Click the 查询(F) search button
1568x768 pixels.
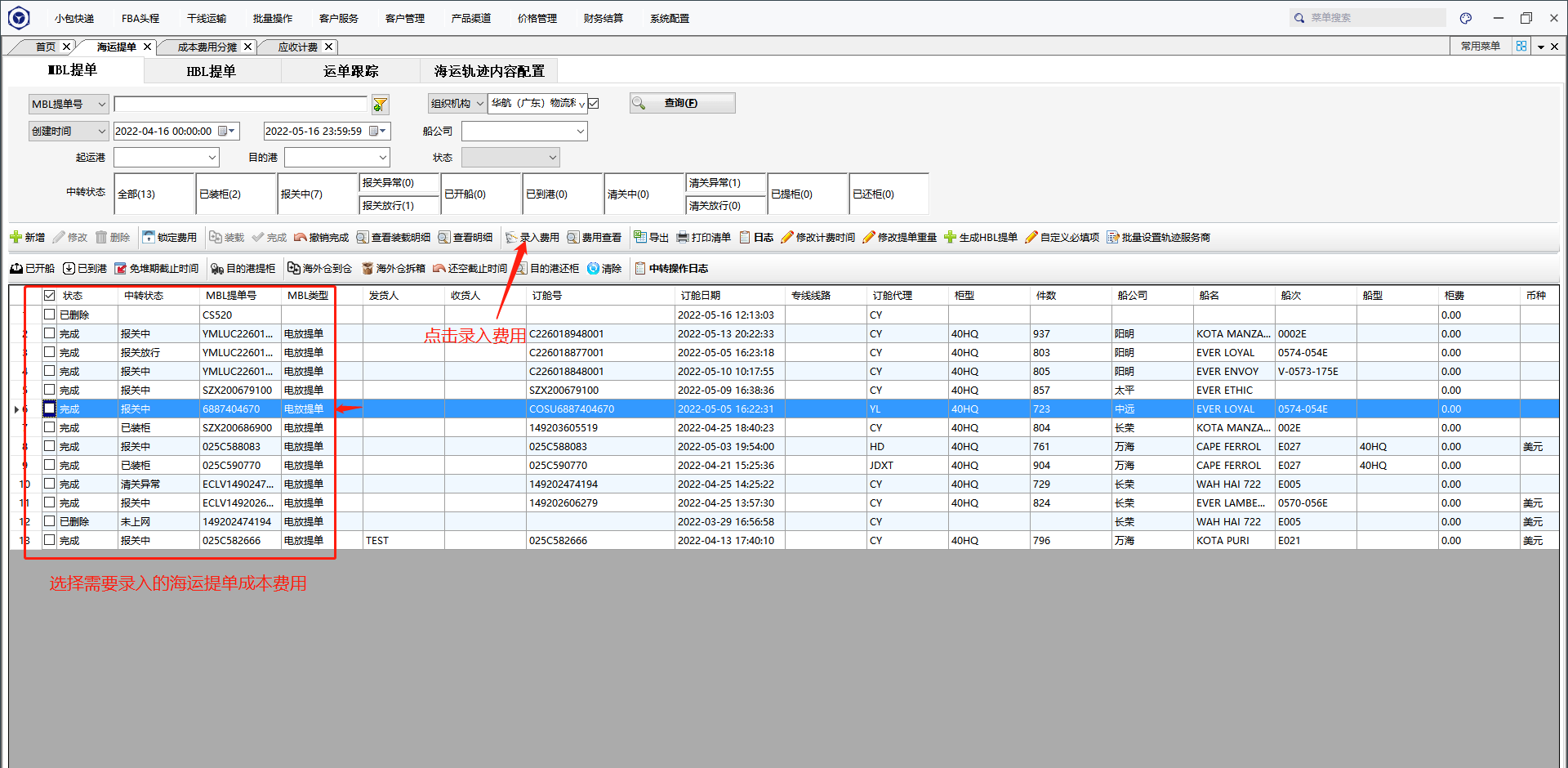tap(683, 103)
